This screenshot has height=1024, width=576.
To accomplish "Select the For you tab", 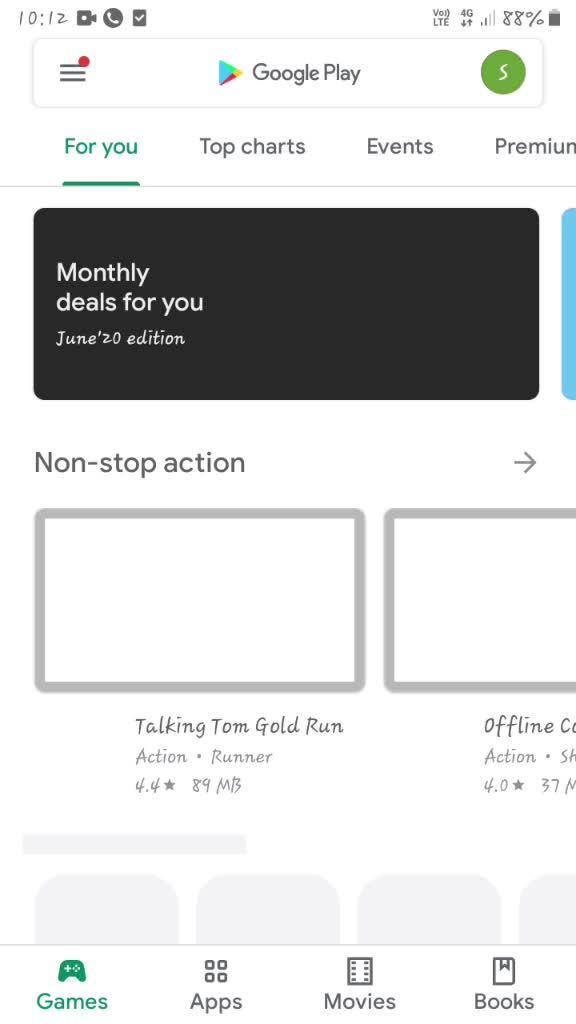I will 101,147.
